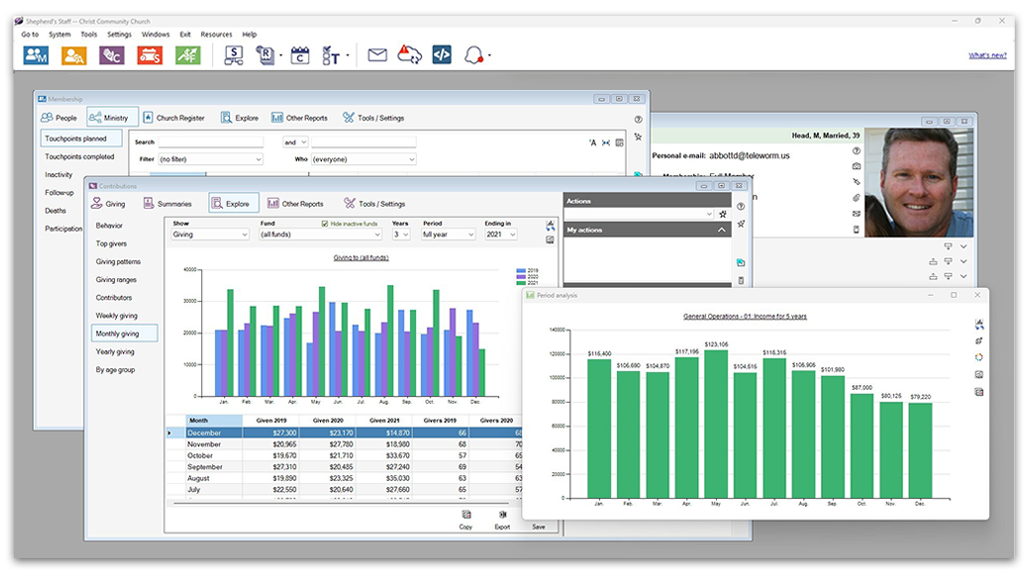The width and height of the screenshot is (1030, 584).
Task: Collapse the My actions panel
Action: point(721,230)
